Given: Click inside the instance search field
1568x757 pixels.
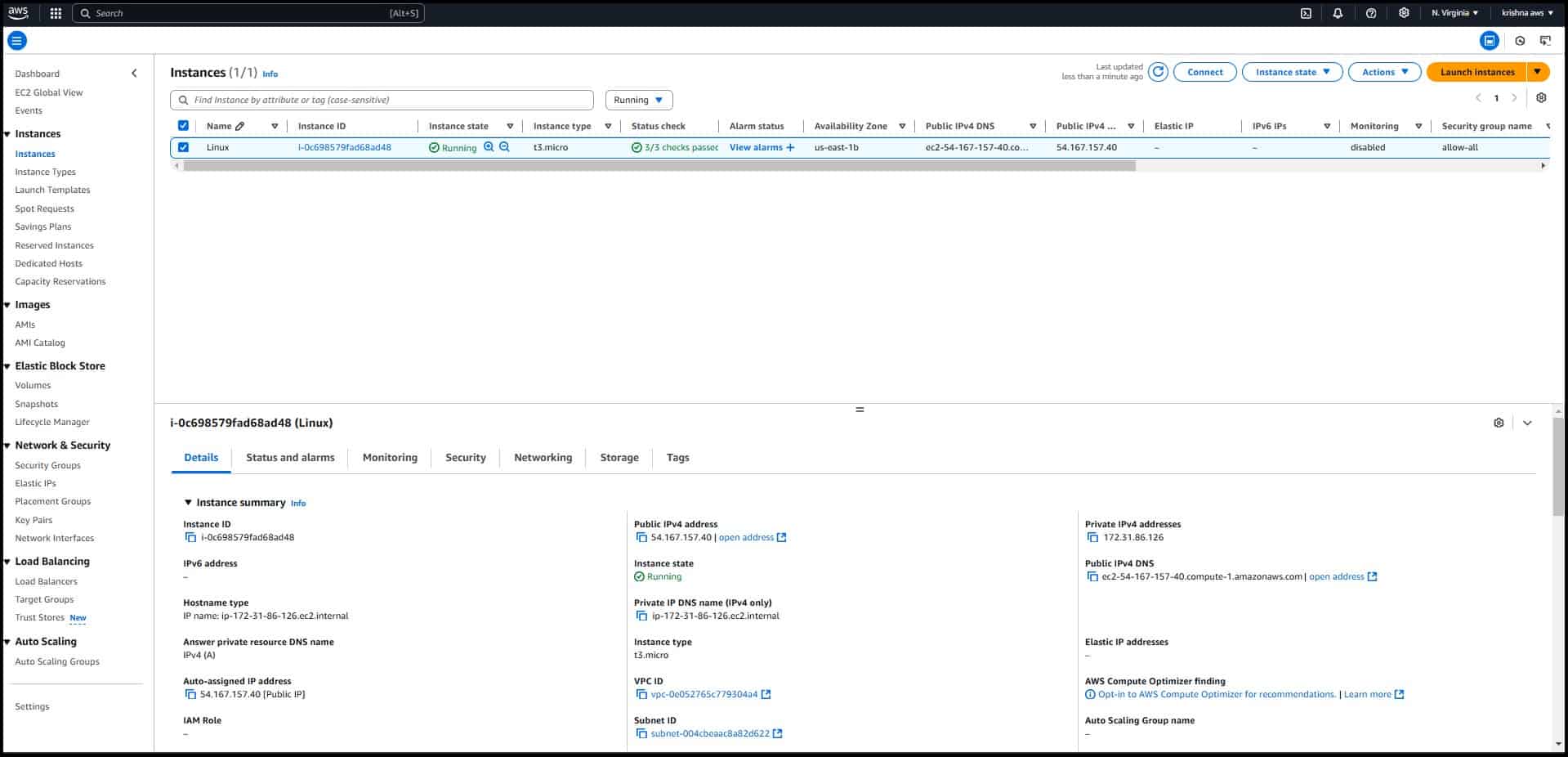Looking at the screenshot, I should pyautogui.click(x=382, y=99).
